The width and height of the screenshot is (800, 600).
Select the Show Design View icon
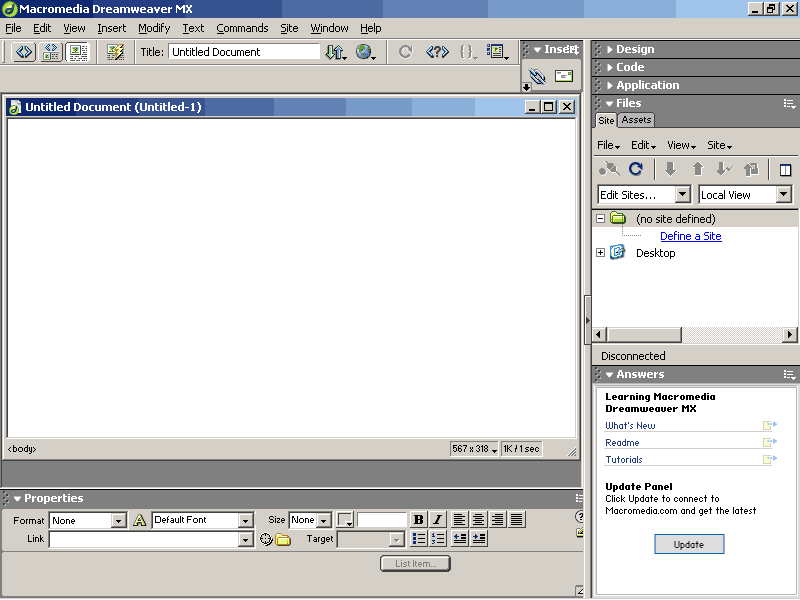(x=78, y=52)
